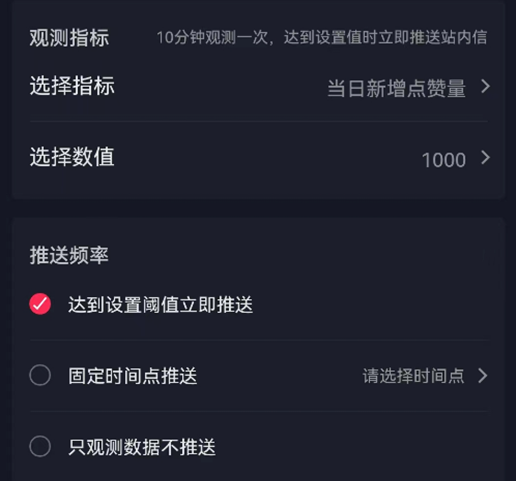Tap the 只观测数据不推送 text label

[x=142, y=447]
